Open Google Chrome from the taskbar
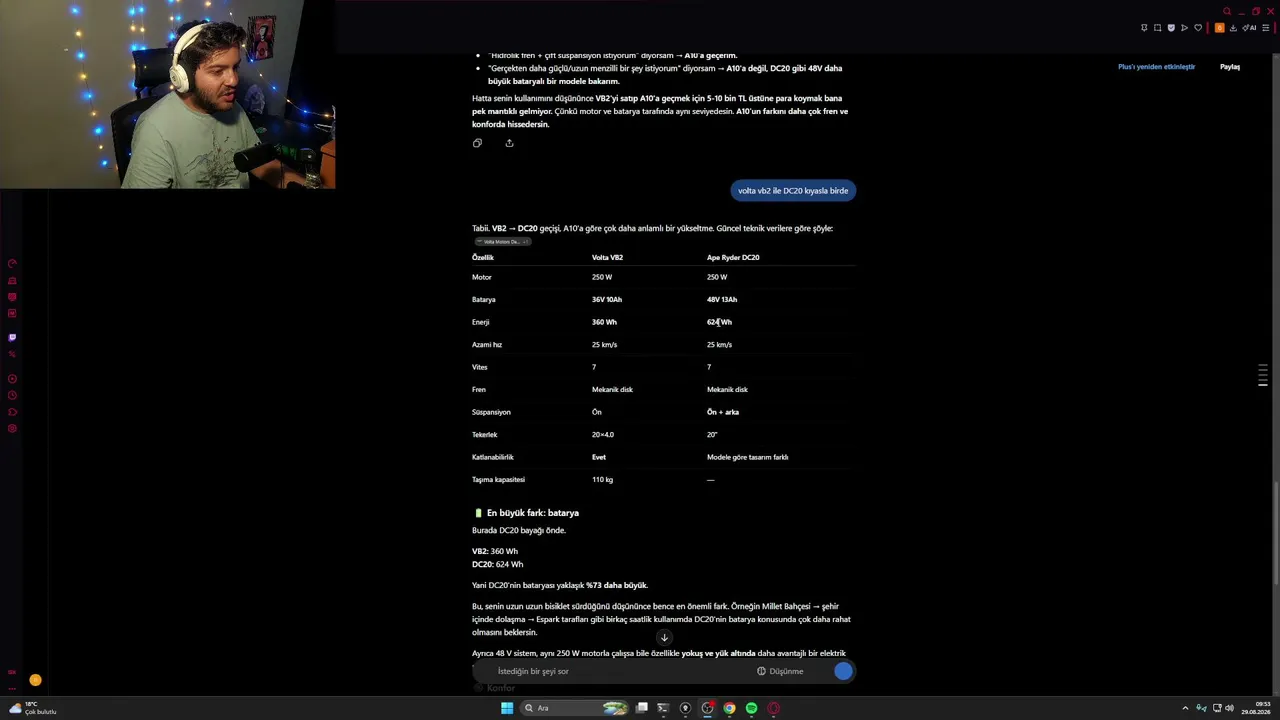The width and height of the screenshot is (1280, 720). point(729,708)
